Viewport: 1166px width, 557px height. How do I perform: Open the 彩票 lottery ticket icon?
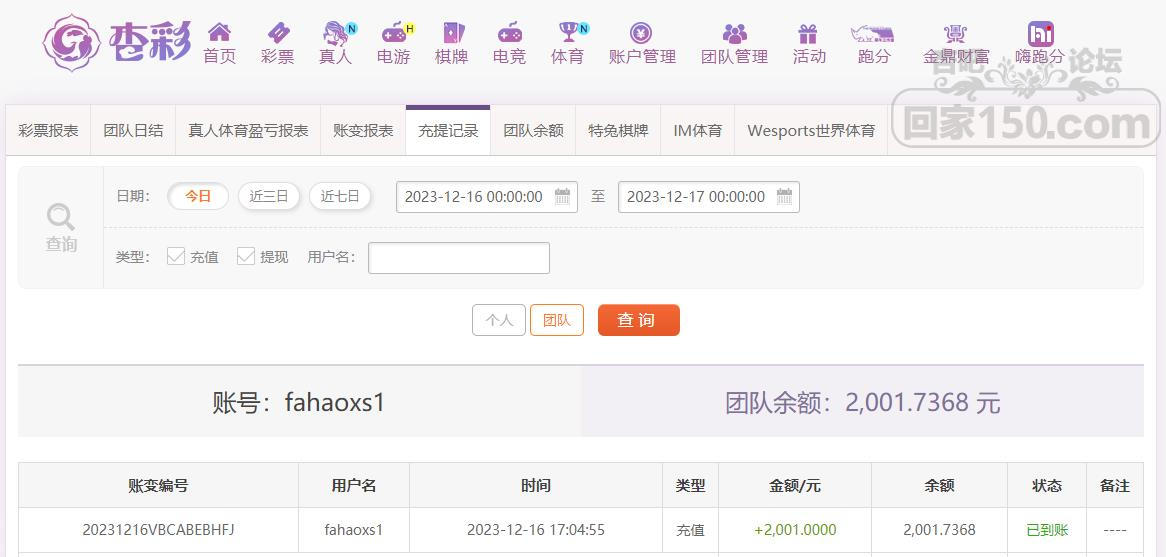pyautogui.click(x=277, y=33)
